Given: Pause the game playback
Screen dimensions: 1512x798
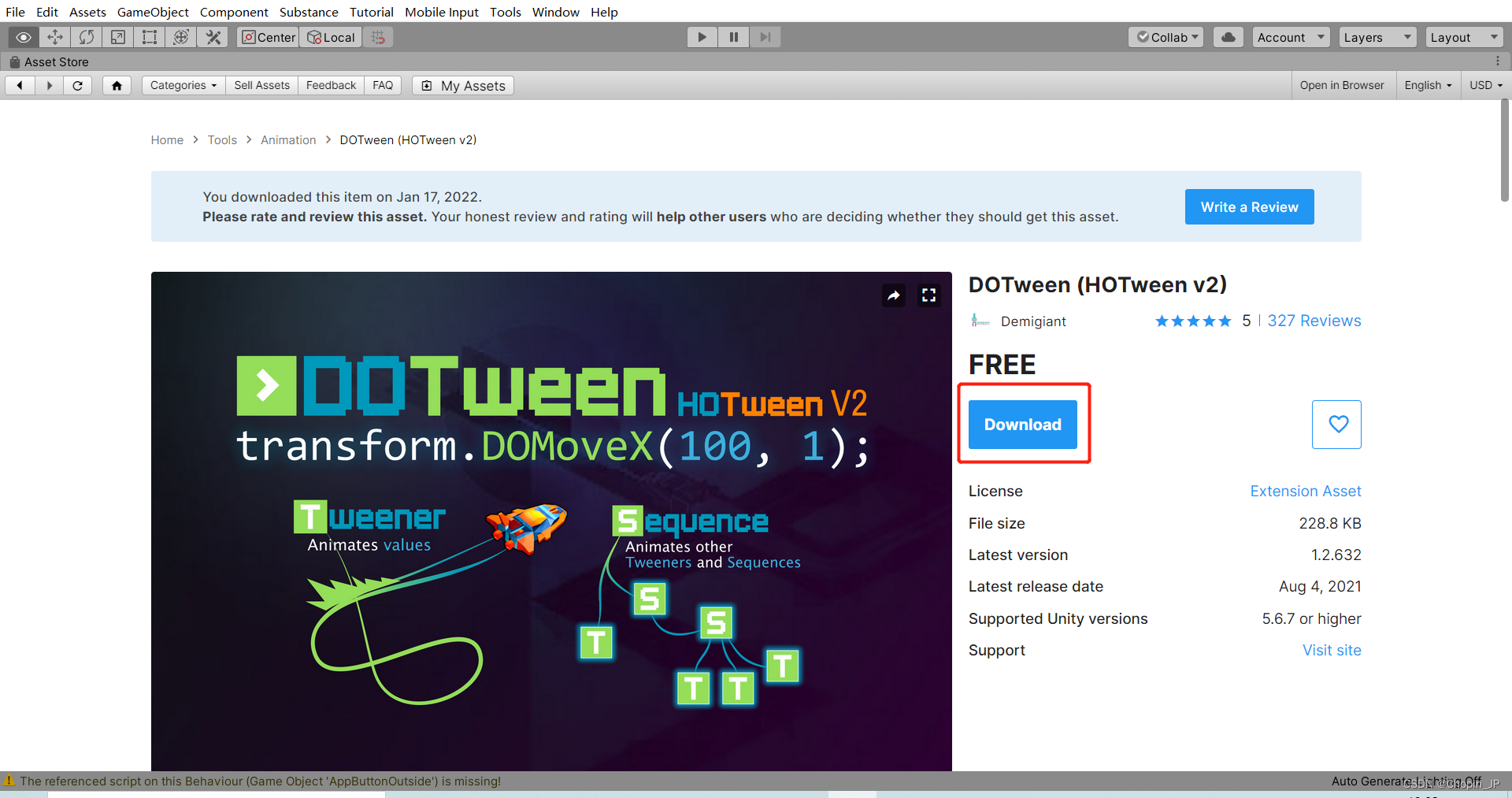Looking at the screenshot, I should (733, 37).
